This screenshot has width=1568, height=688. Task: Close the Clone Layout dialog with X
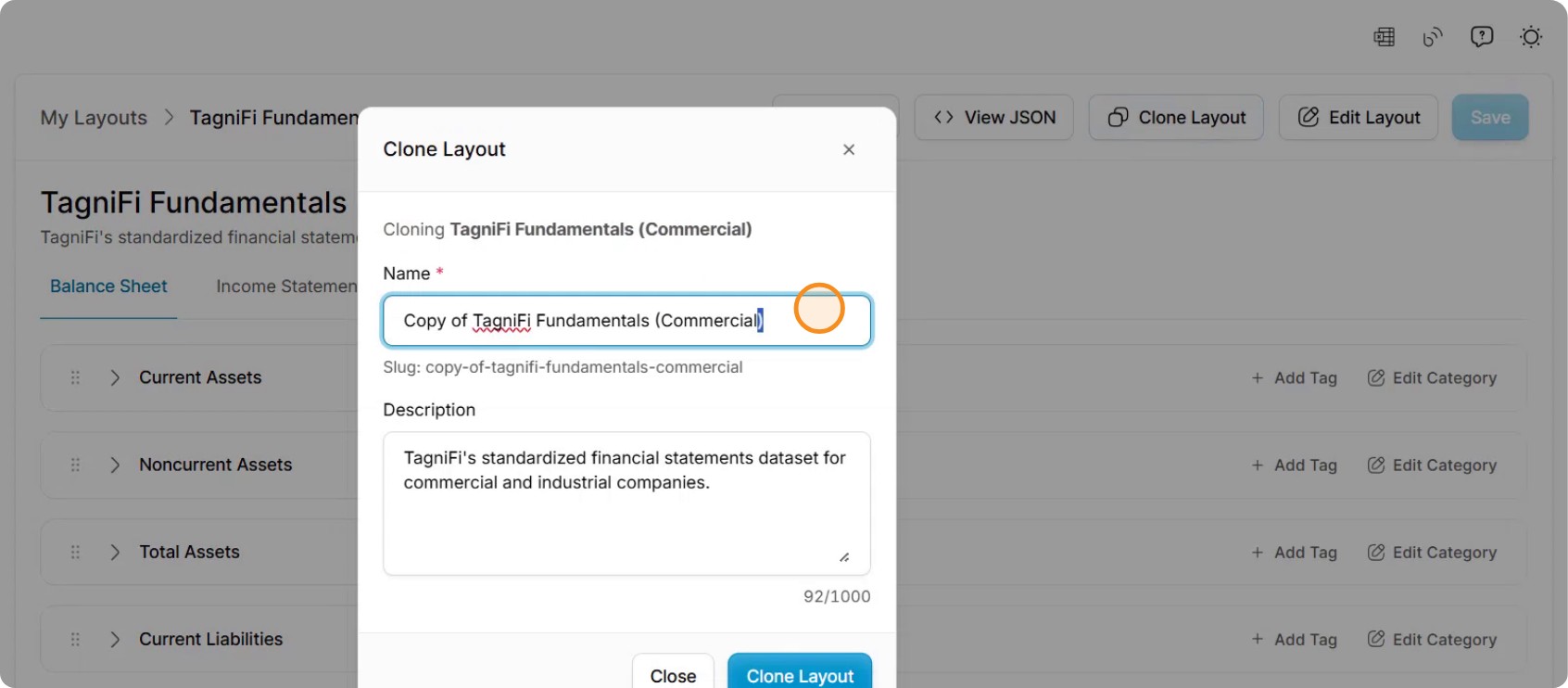pos(849,149)
